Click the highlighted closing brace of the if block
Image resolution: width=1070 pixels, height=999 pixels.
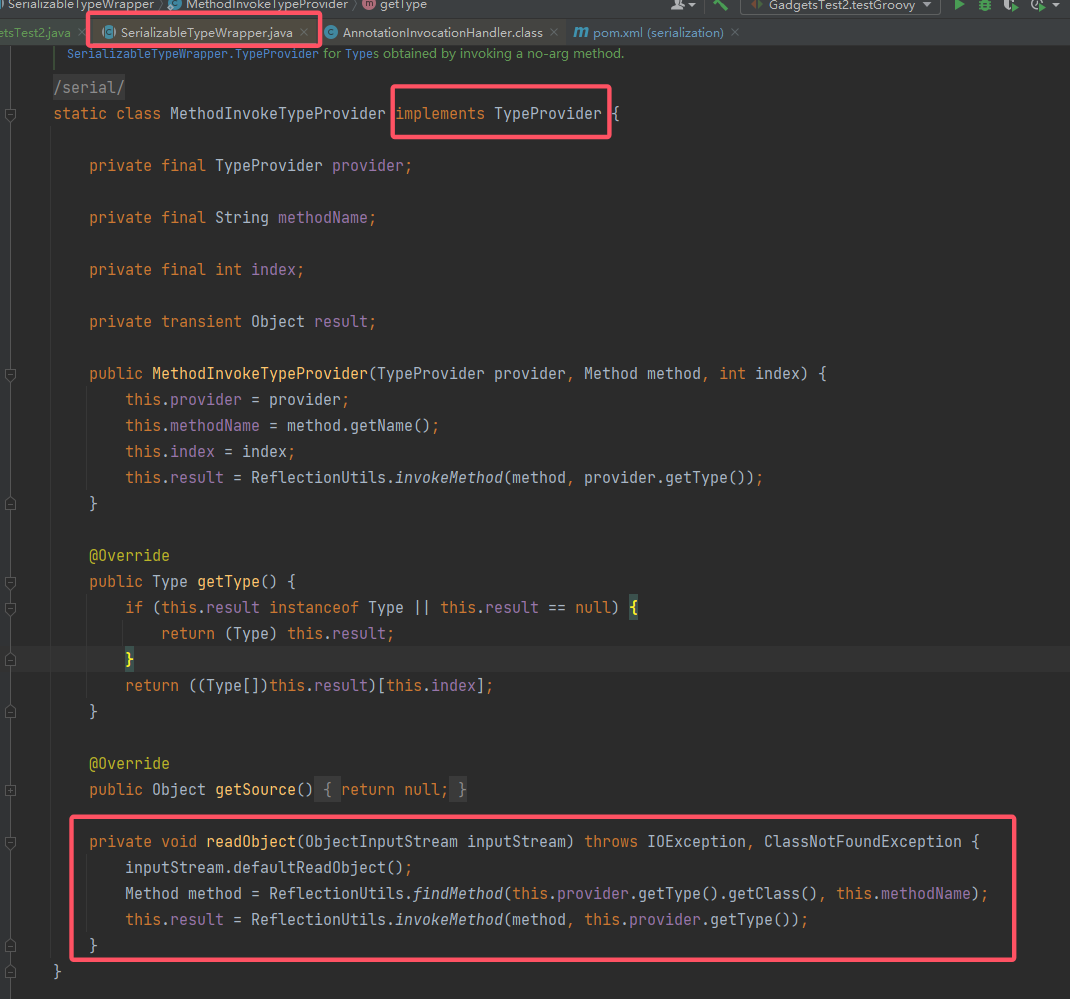point(129,660)
